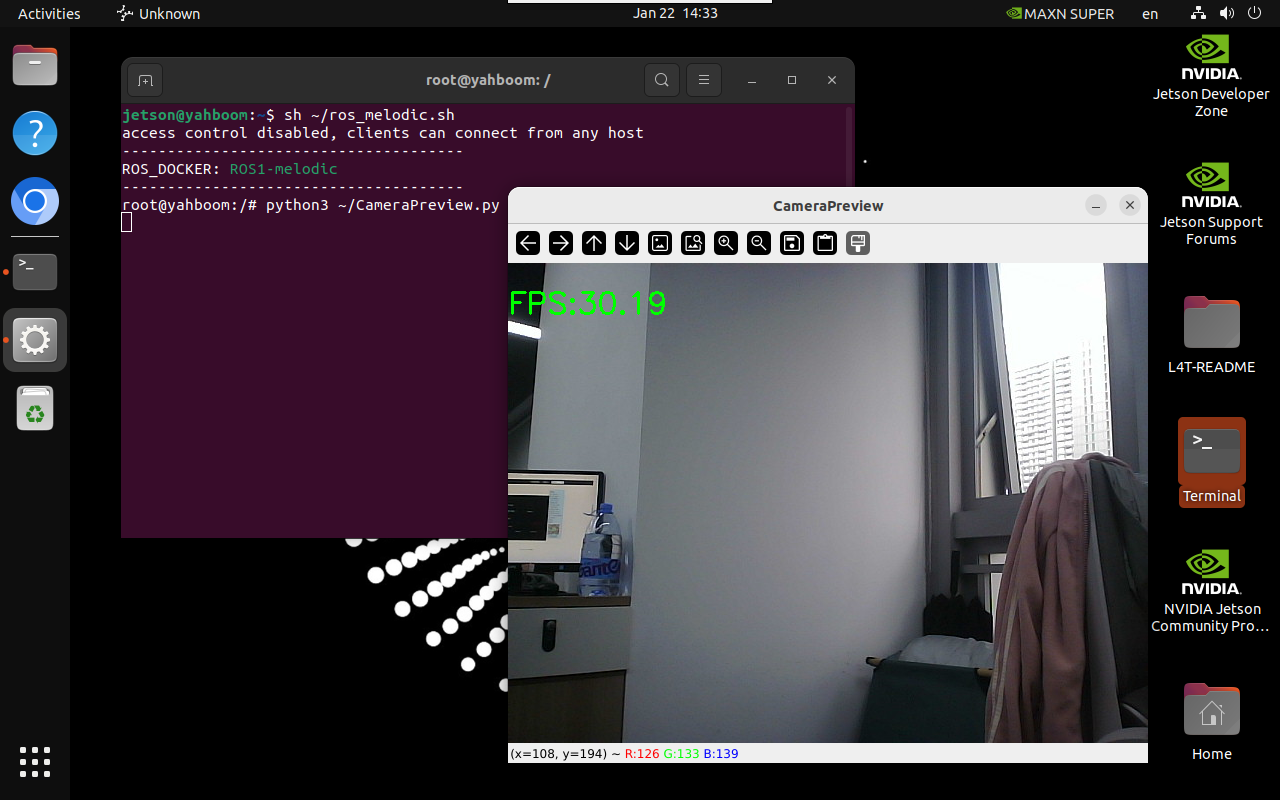
Task: Select the Home folder on the desktop
Action: [1211, 720]
